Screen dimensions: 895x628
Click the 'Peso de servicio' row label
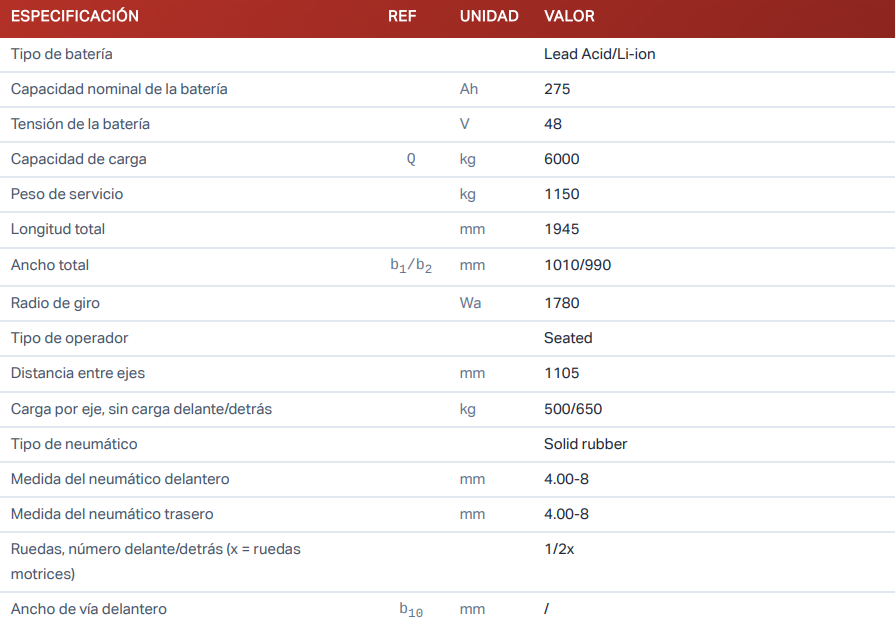point(67,194)
